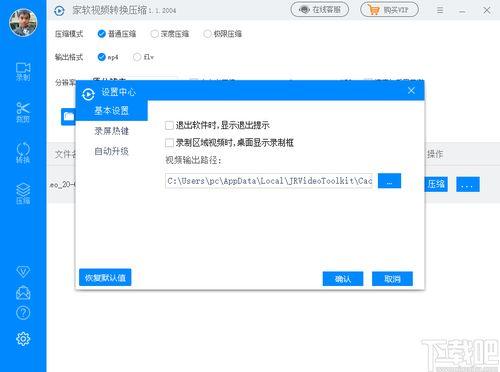Screen dimensions: 500x372
Task: Click 恢复默认值 restore defaults button
Action: pyautogui.click(x=105, y=277)
